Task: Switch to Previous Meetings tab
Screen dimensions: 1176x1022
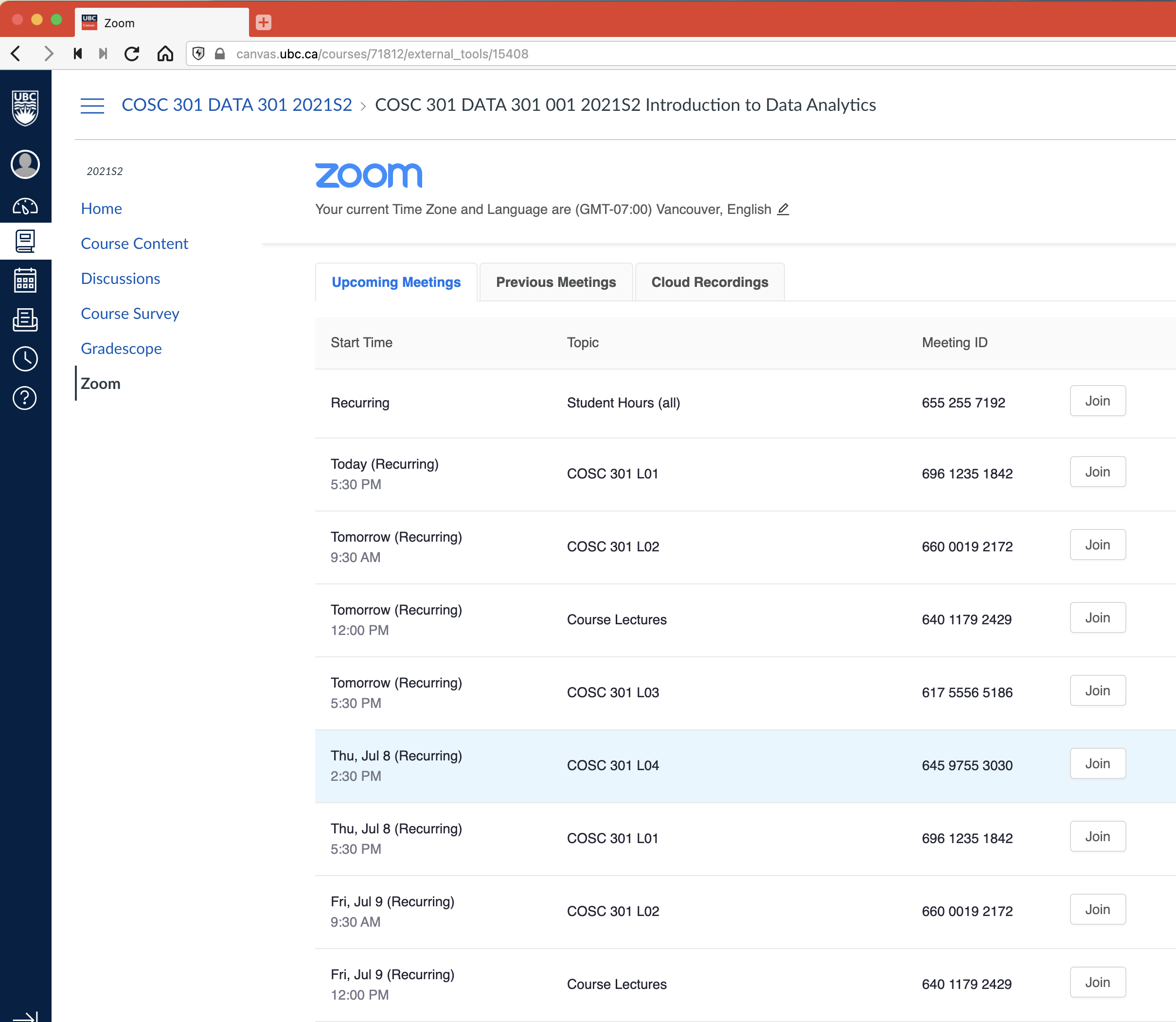Action: [556, 282]
